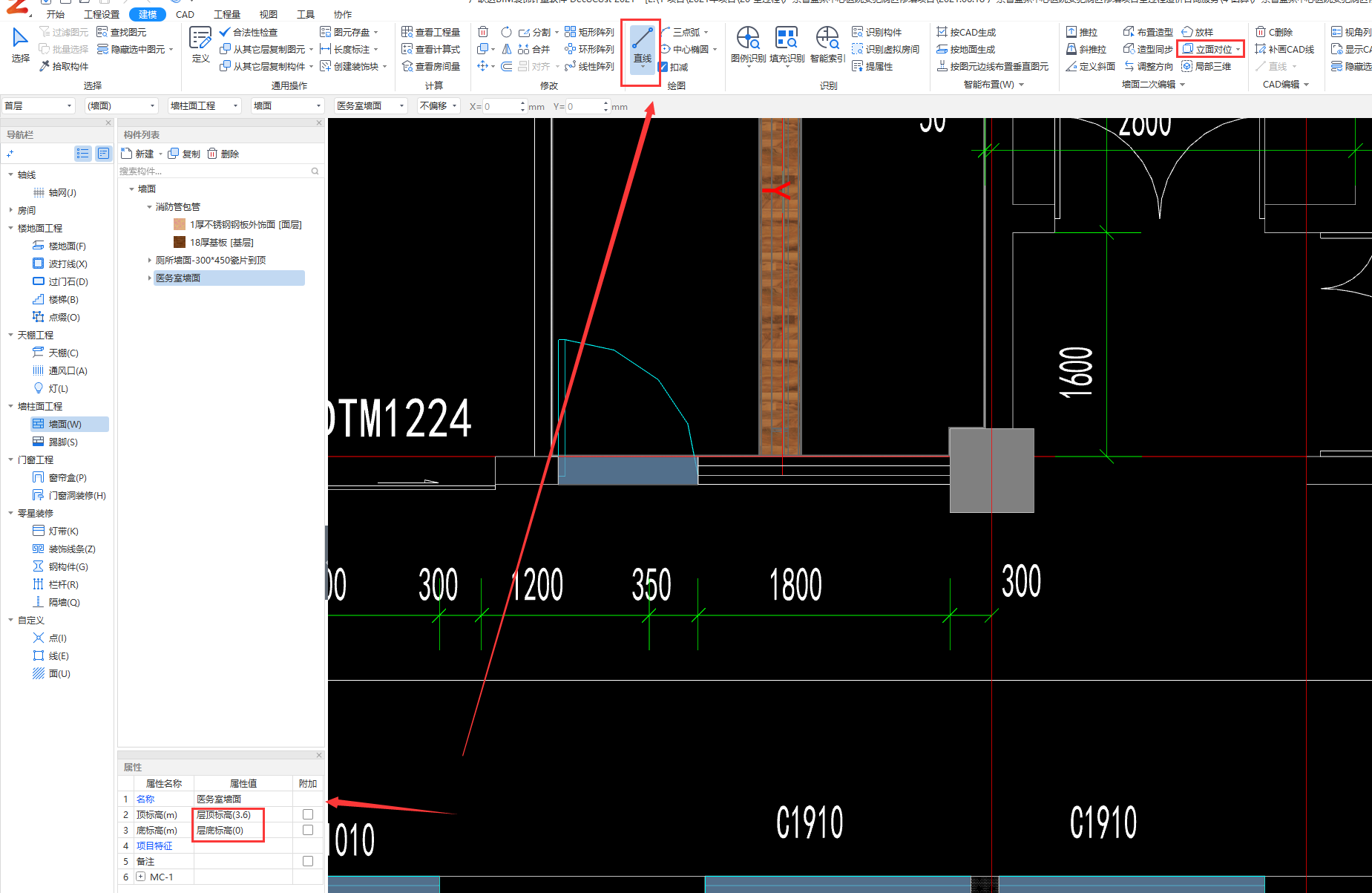Click the mirror icon in 修改 group
The height and width of the screenshot is (893, 1372).
506,49
